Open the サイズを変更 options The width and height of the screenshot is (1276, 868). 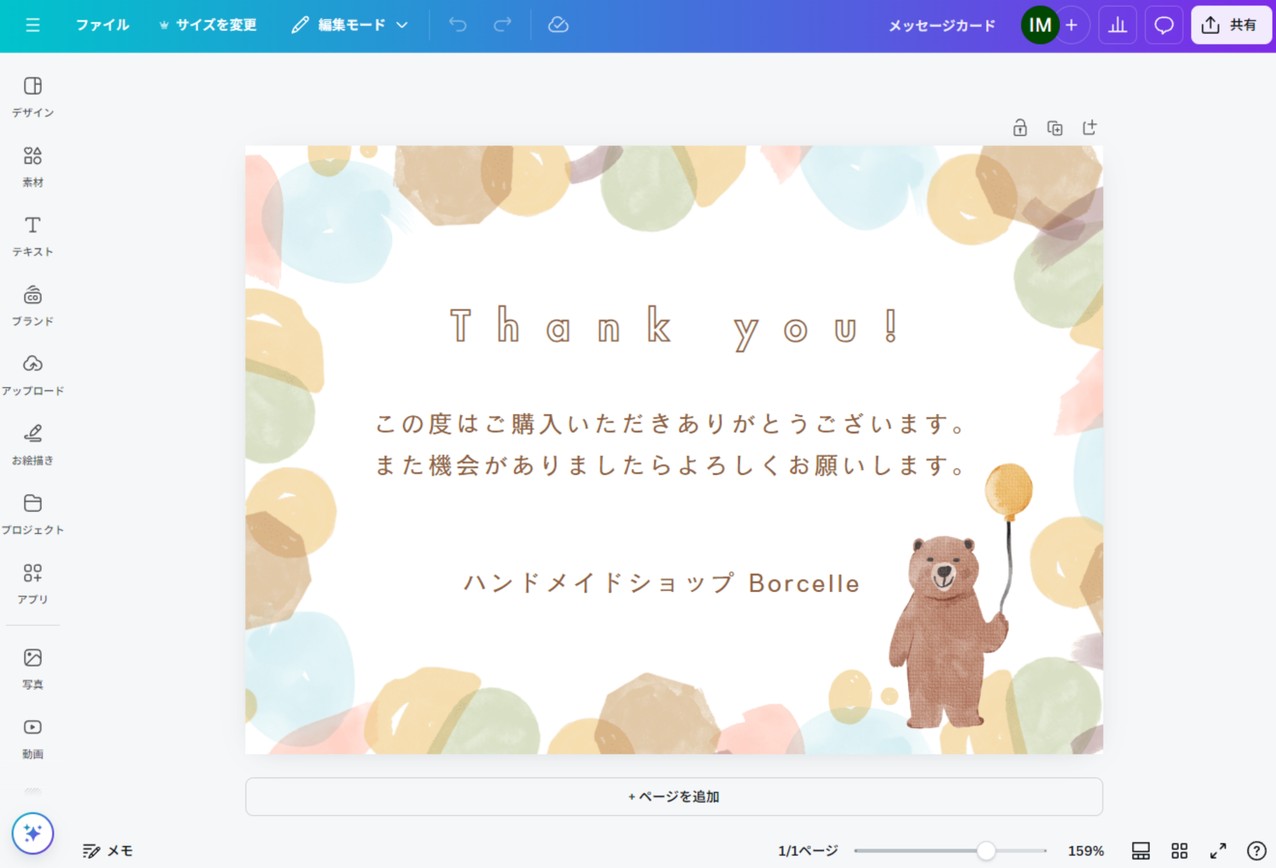[207, 25]
